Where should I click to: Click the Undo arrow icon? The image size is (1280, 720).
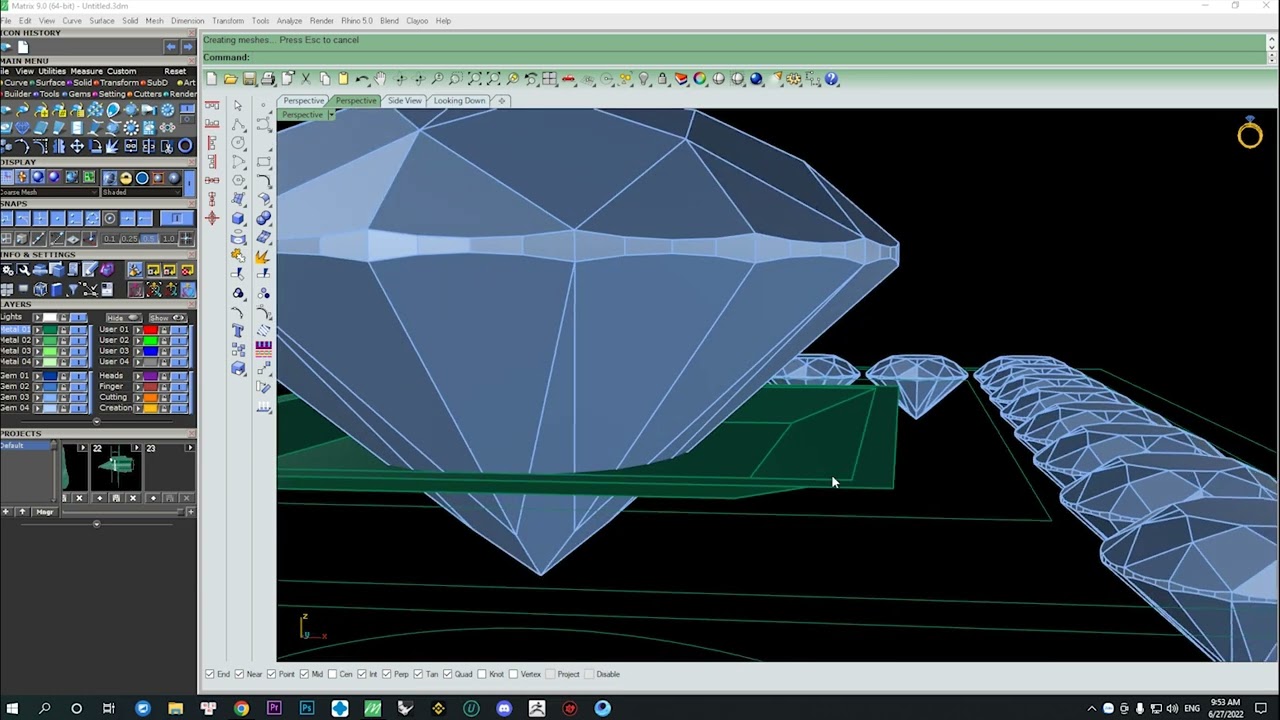362,79
